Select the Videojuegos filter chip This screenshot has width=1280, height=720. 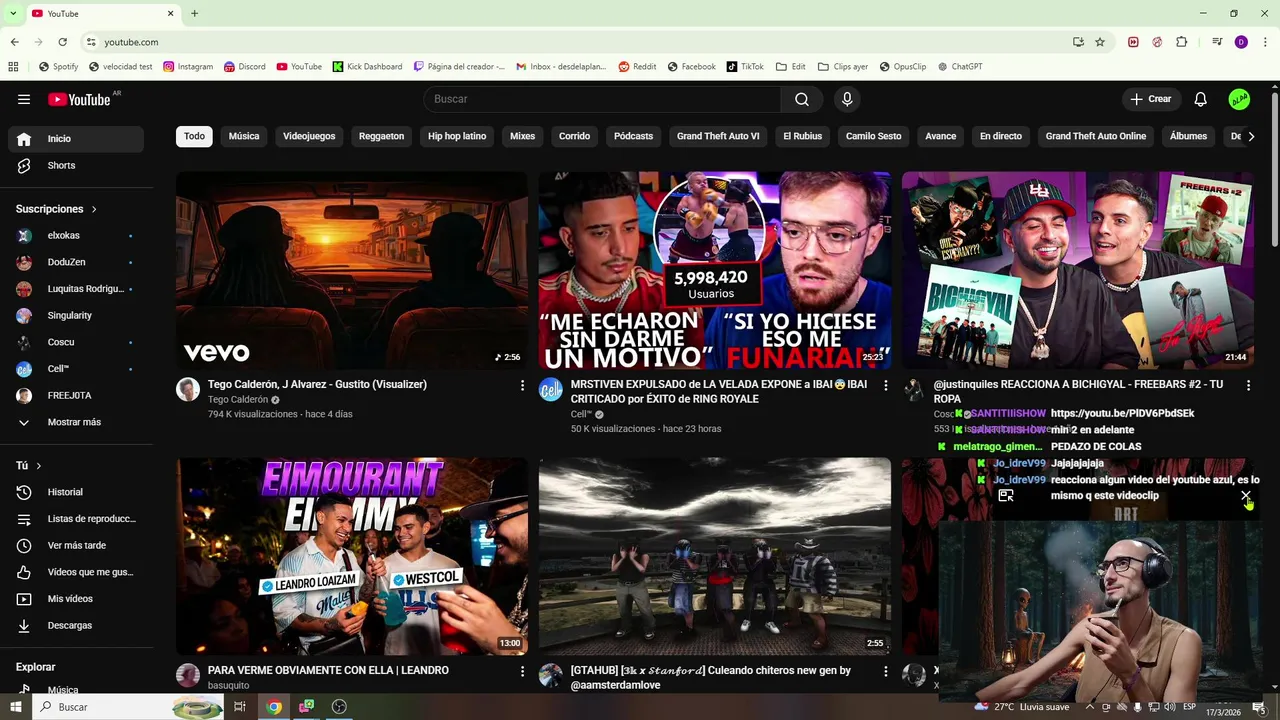309,136
